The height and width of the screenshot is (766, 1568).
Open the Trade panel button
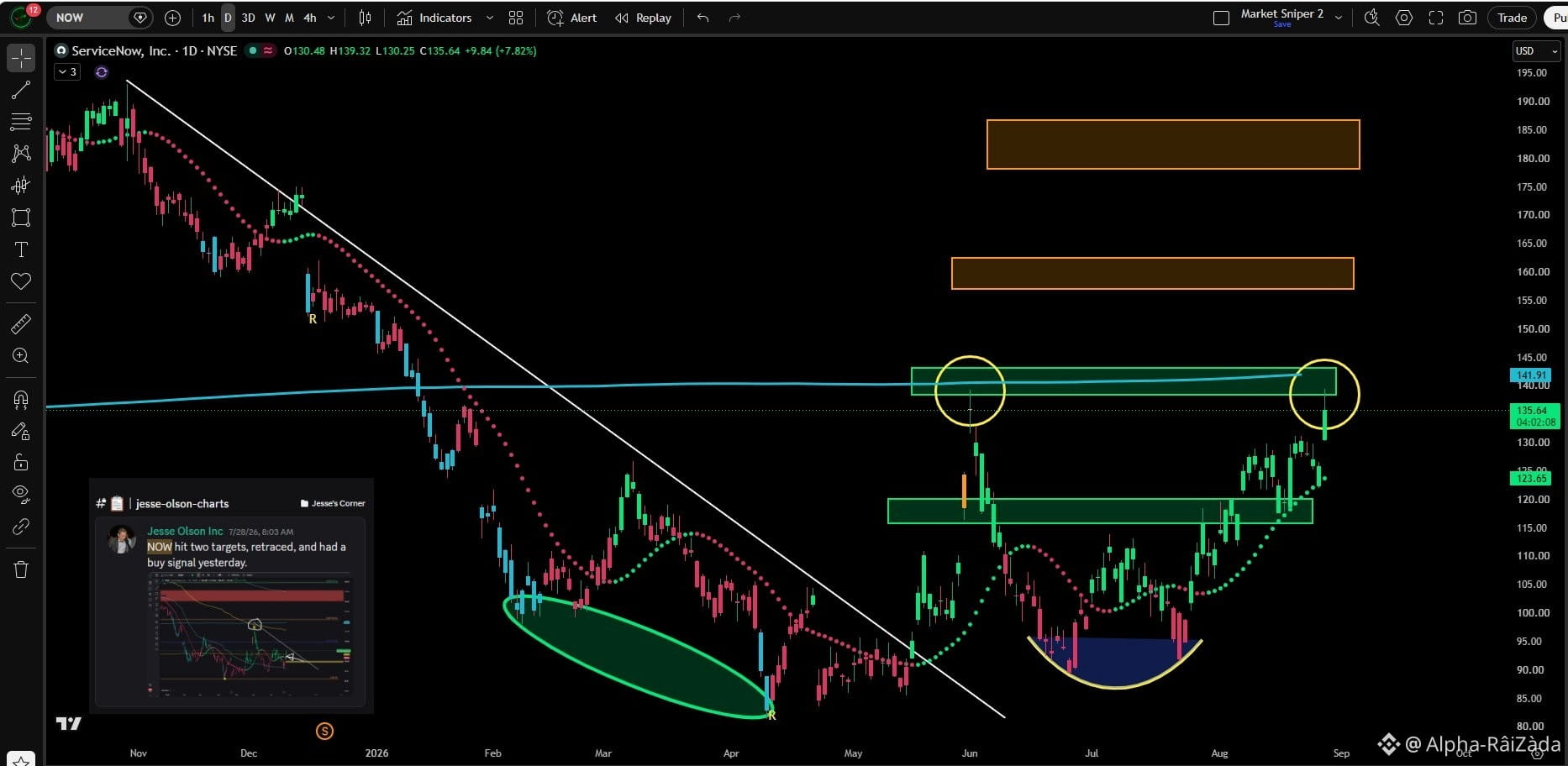pos(1512,18)
